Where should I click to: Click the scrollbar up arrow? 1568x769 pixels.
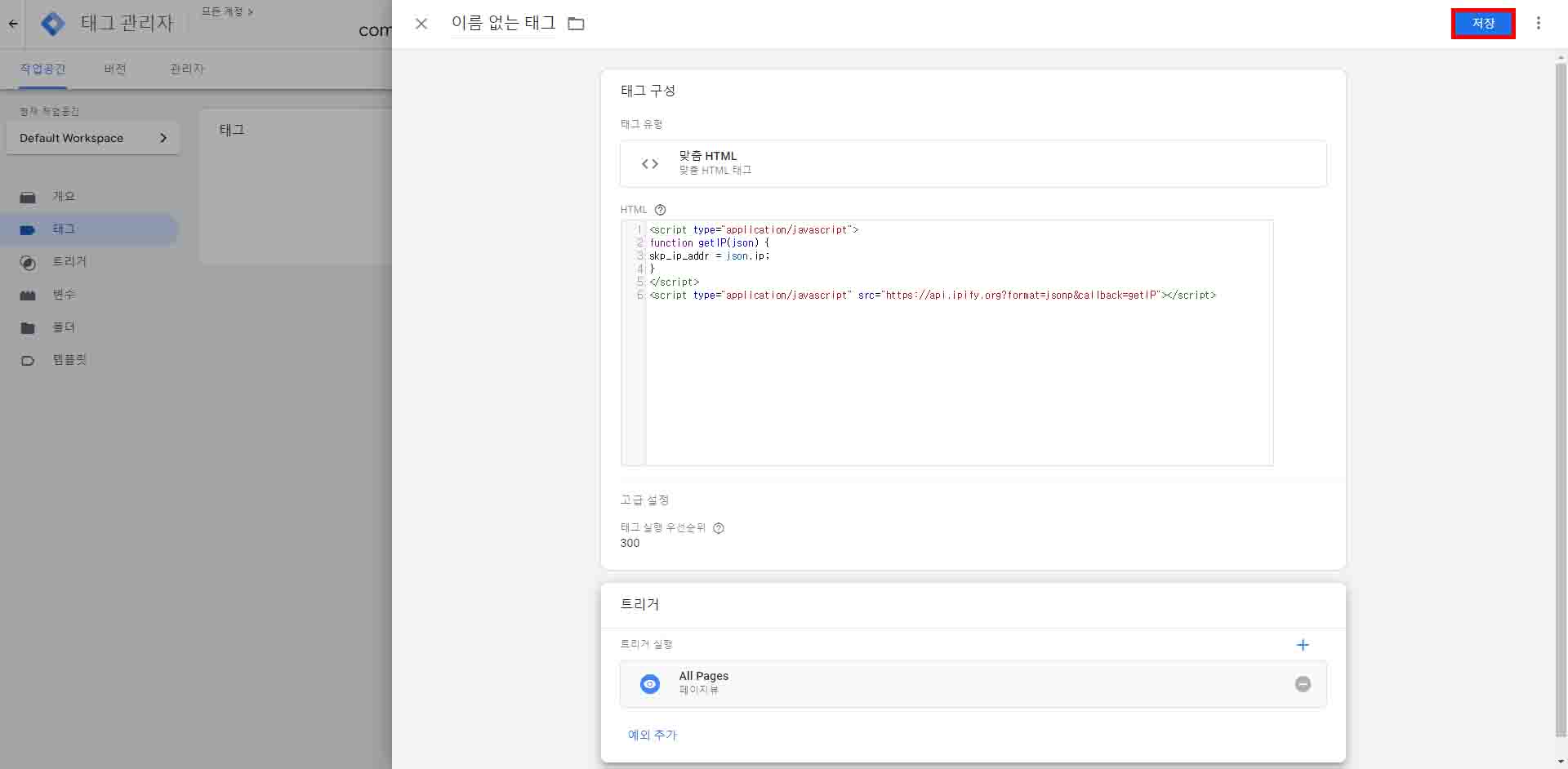click(x=1561, y=58)
